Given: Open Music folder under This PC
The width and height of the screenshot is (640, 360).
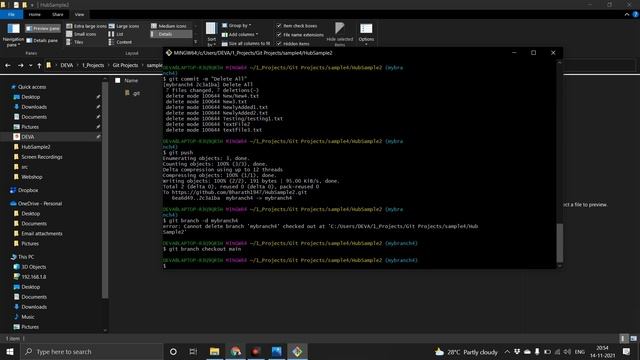Looking at the screenshot, I should (27, 317).
